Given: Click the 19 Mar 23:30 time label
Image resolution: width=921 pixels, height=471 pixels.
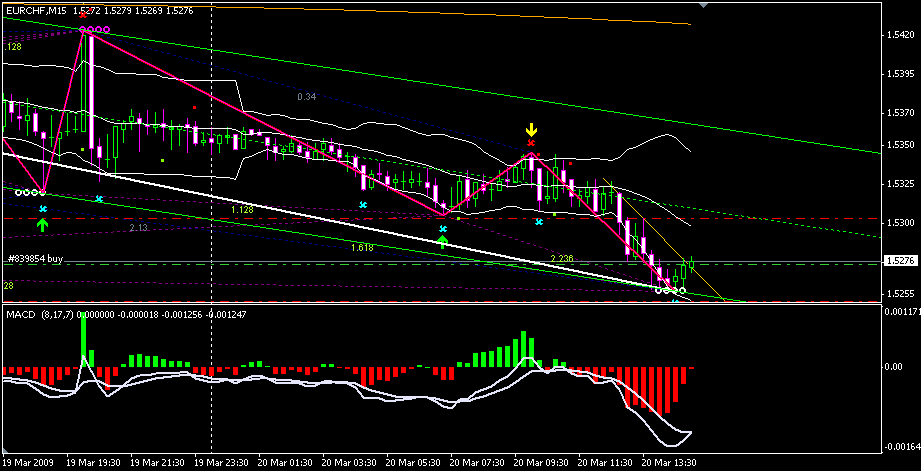Looking at the screenshot, I should (221, 464).
